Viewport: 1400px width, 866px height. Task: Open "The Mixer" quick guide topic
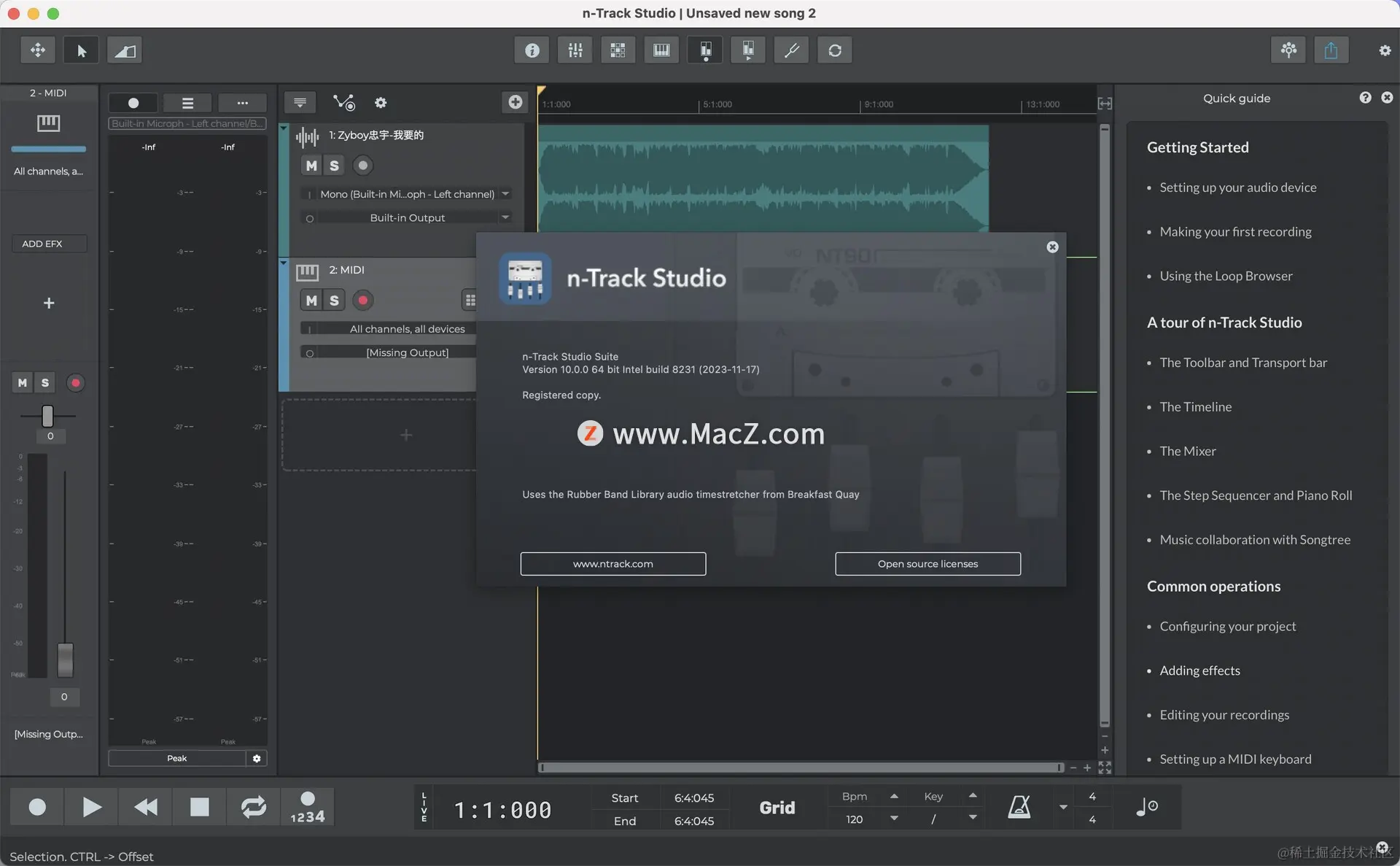[1188, 451]
